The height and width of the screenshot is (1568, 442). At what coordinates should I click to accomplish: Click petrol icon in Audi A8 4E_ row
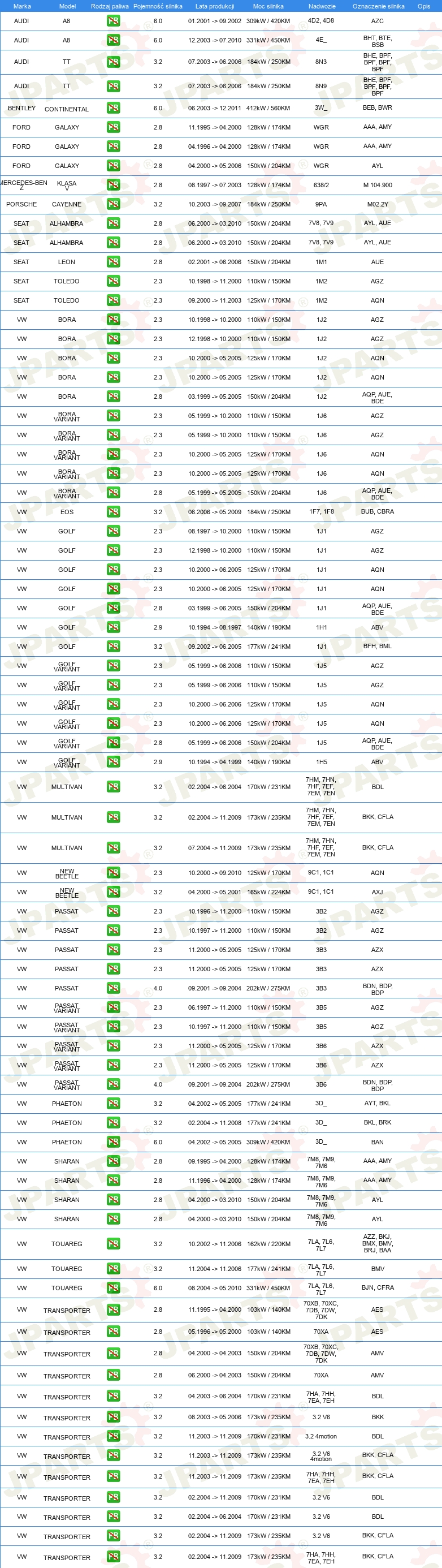(113, 40)
